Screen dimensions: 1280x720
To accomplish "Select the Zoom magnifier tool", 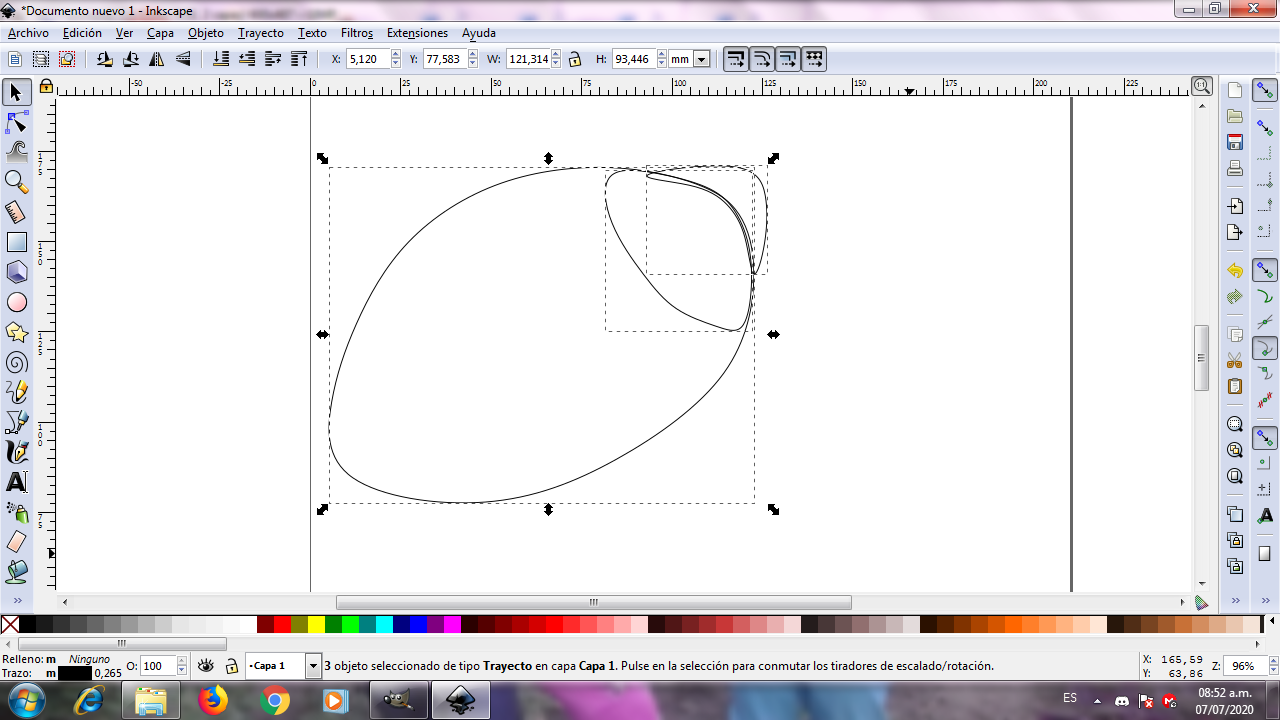I will 16,182.
